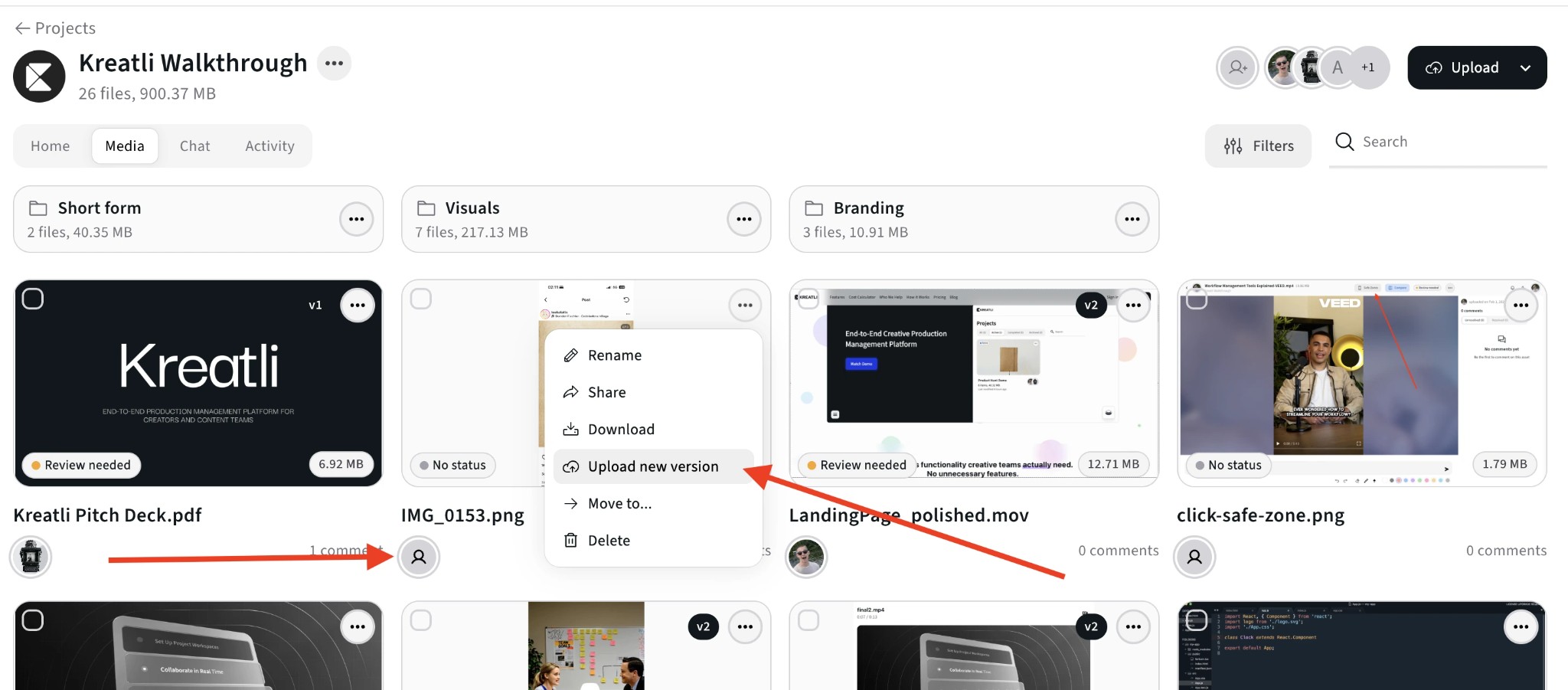Choose Upload new version from the context menu

click(652, 466)
